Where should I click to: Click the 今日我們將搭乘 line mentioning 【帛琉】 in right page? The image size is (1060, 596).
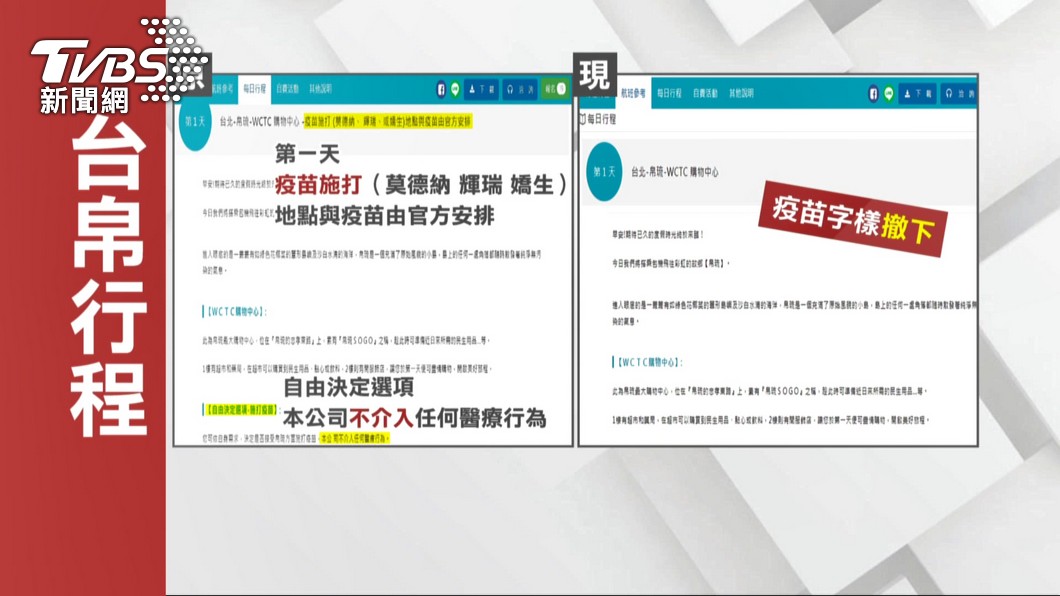tap(671, 264)
